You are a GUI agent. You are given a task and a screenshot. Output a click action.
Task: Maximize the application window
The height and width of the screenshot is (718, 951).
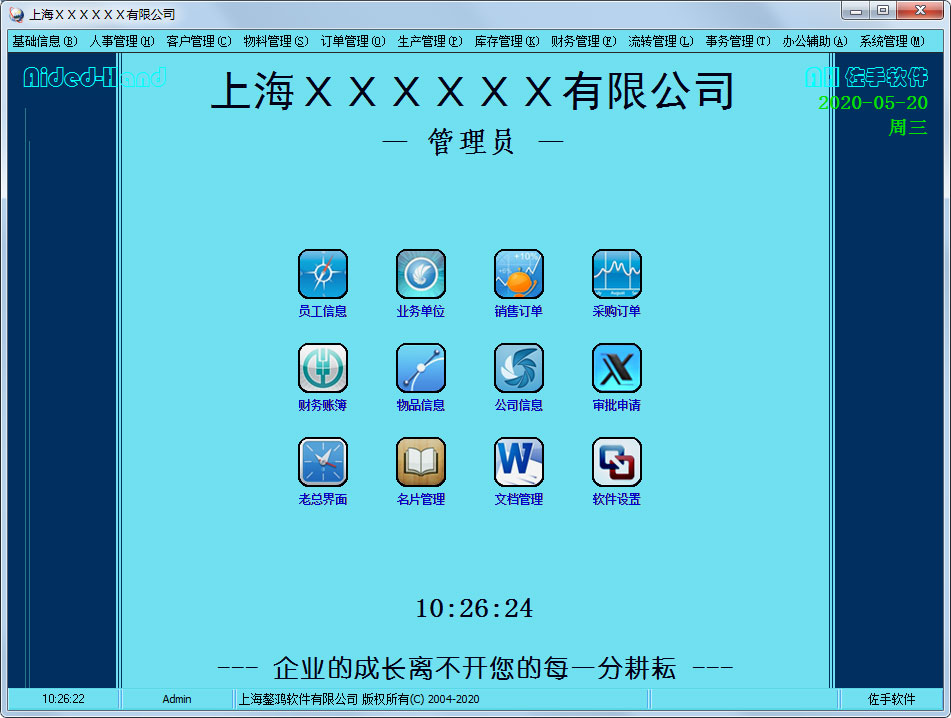883,10
